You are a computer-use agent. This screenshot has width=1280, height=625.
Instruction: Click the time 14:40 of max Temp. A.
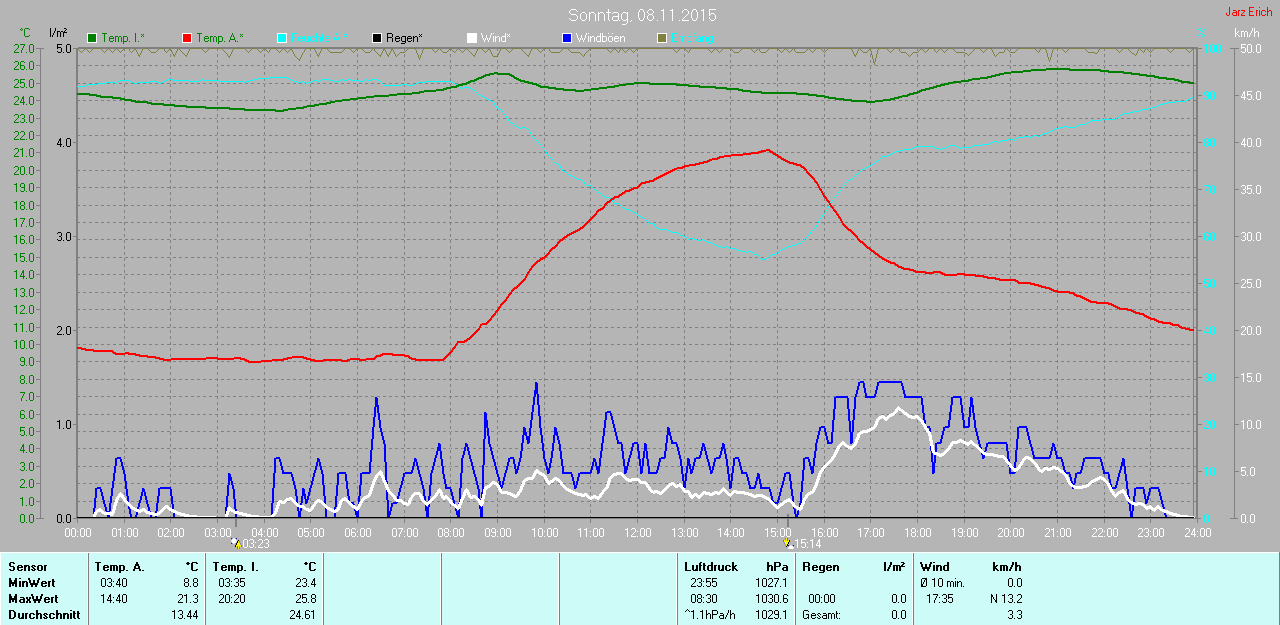[x=113, y=599]
